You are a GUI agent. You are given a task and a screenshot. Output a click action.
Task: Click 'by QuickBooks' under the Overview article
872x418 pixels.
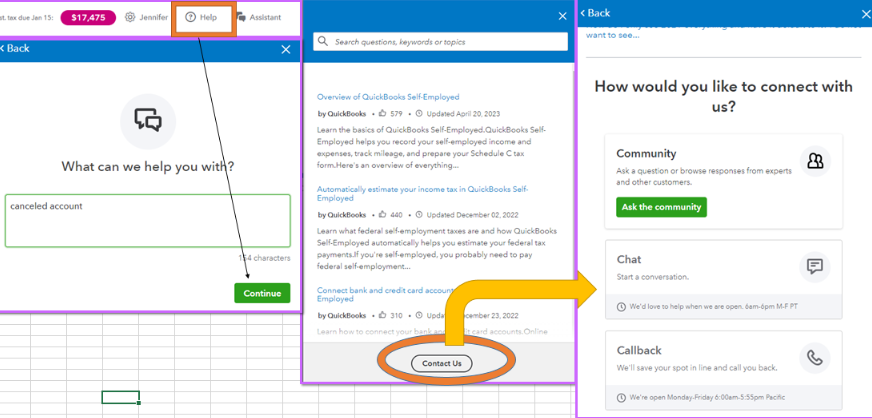(x=341, y=113)
